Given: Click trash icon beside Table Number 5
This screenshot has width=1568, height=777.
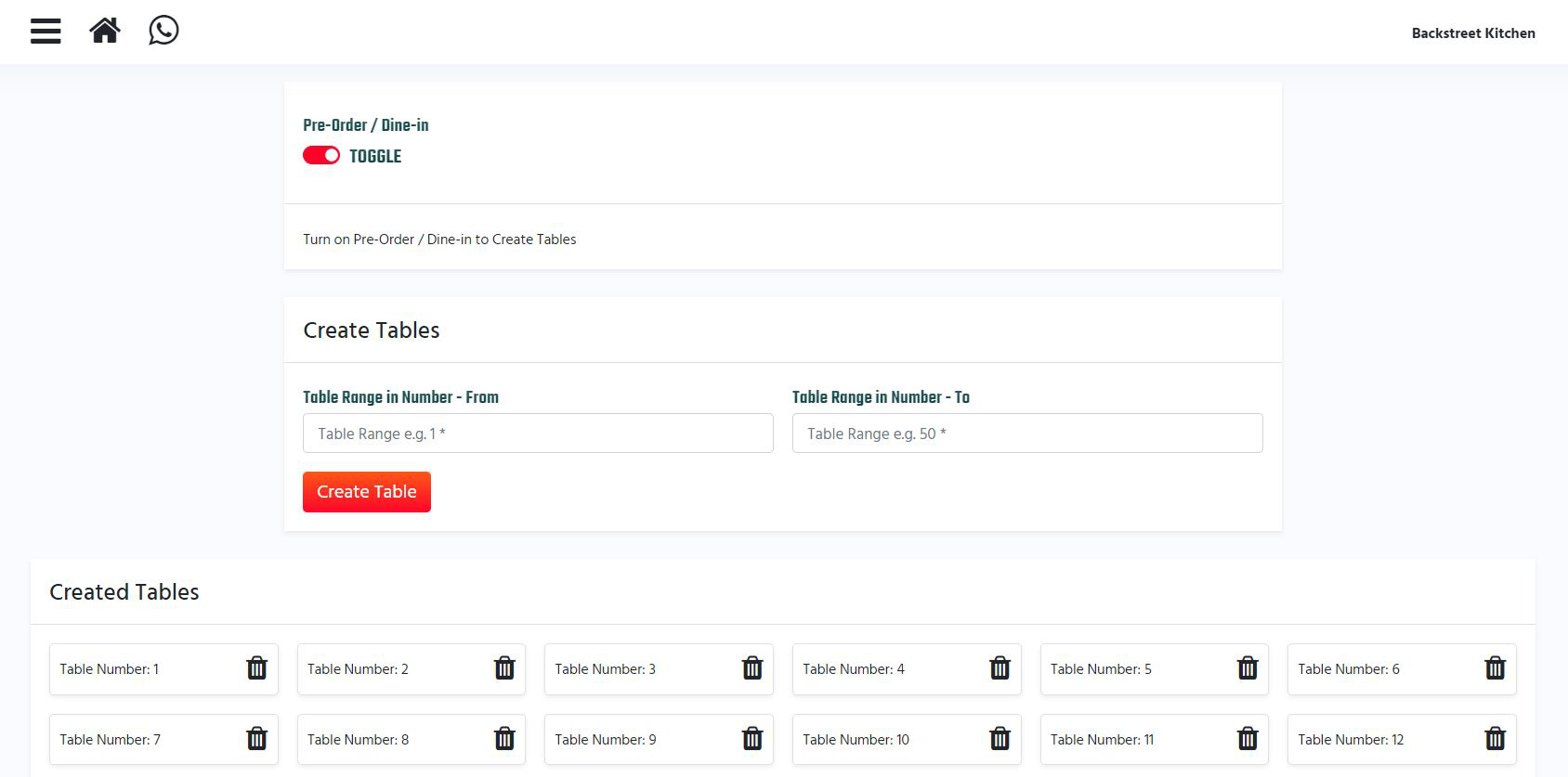Looking at the screenshot, I should 1248,668.
